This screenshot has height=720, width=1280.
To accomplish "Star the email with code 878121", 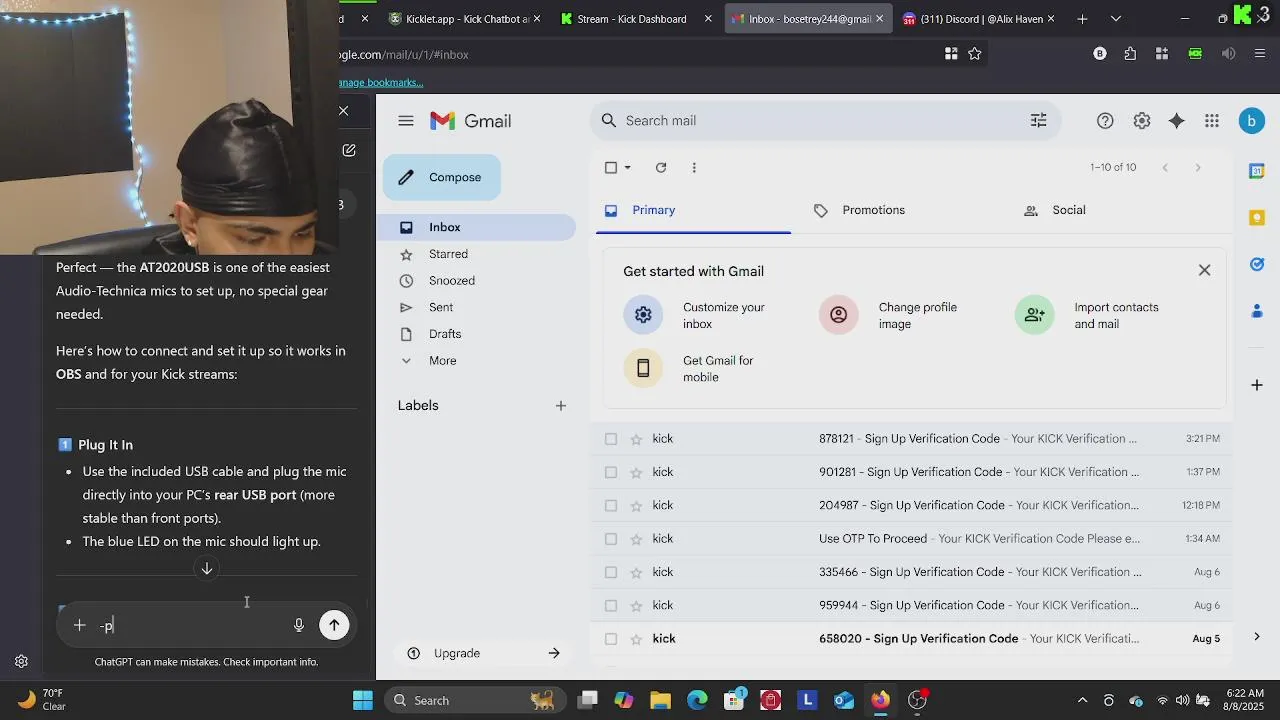I will point(636,439).
